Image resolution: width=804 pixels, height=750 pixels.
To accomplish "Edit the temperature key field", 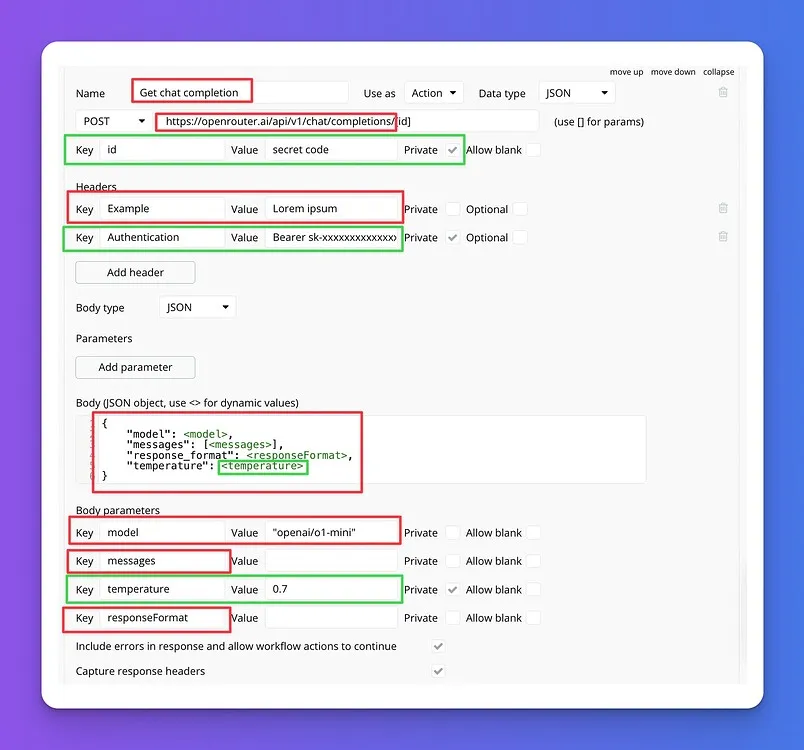I will tap(162, 589).
